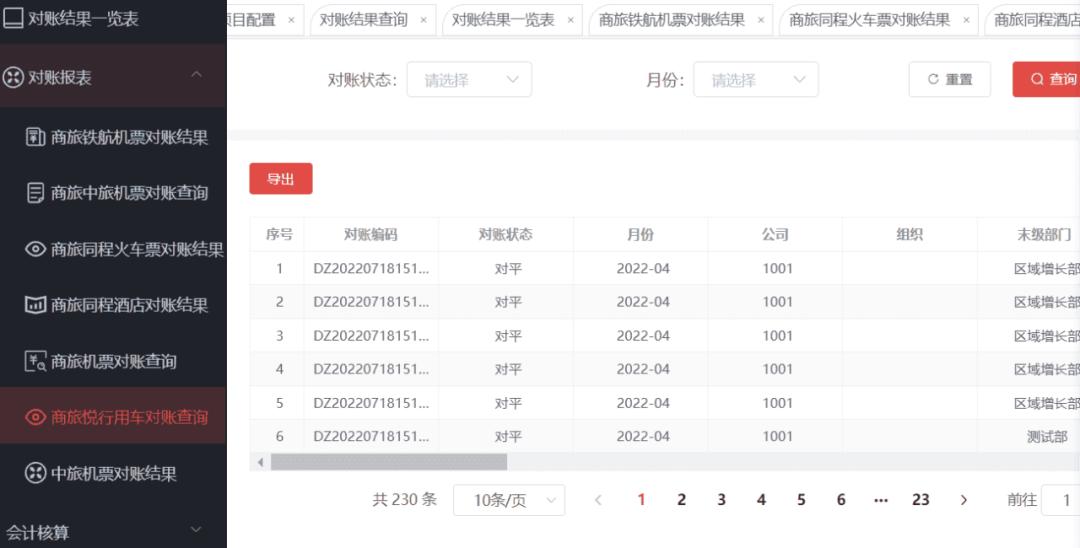Click the chart icon for 商旅同程酒店对账结果

[x=35, y=305]
